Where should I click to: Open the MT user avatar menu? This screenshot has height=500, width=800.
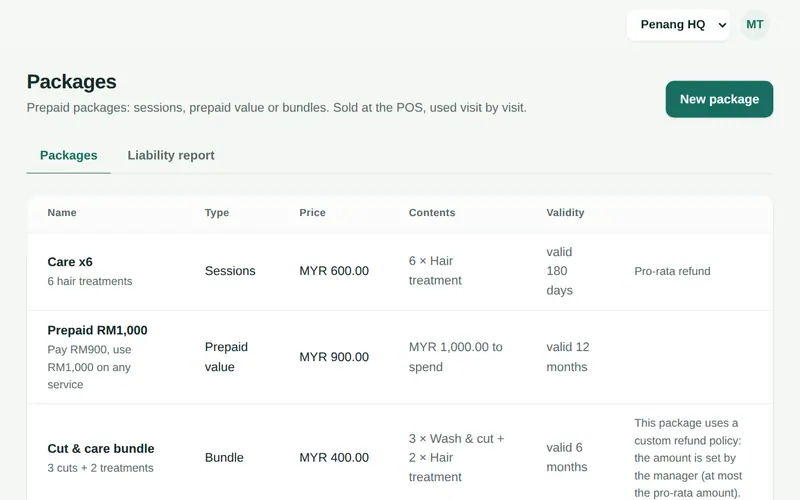755,24
